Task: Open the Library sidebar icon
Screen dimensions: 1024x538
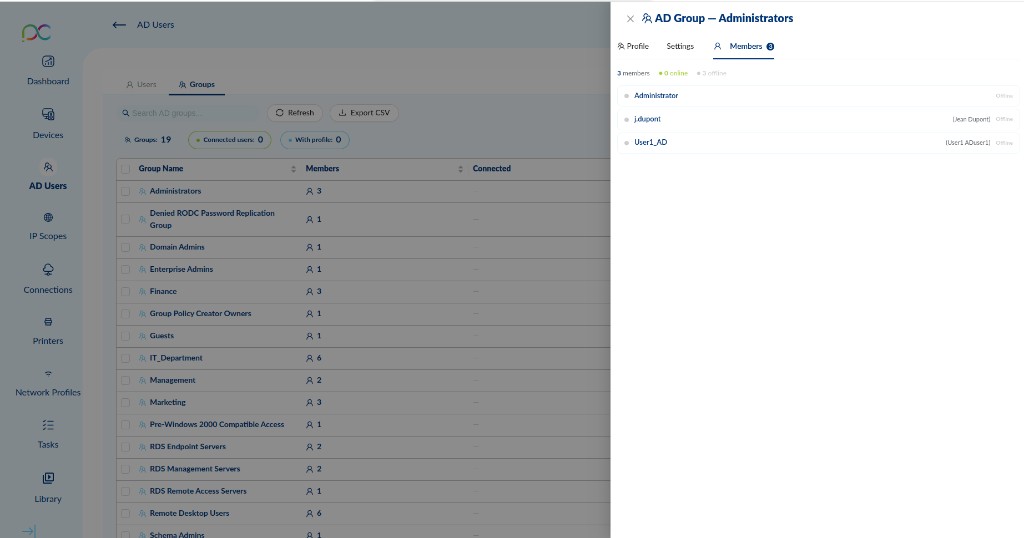Action: (48, 479)
